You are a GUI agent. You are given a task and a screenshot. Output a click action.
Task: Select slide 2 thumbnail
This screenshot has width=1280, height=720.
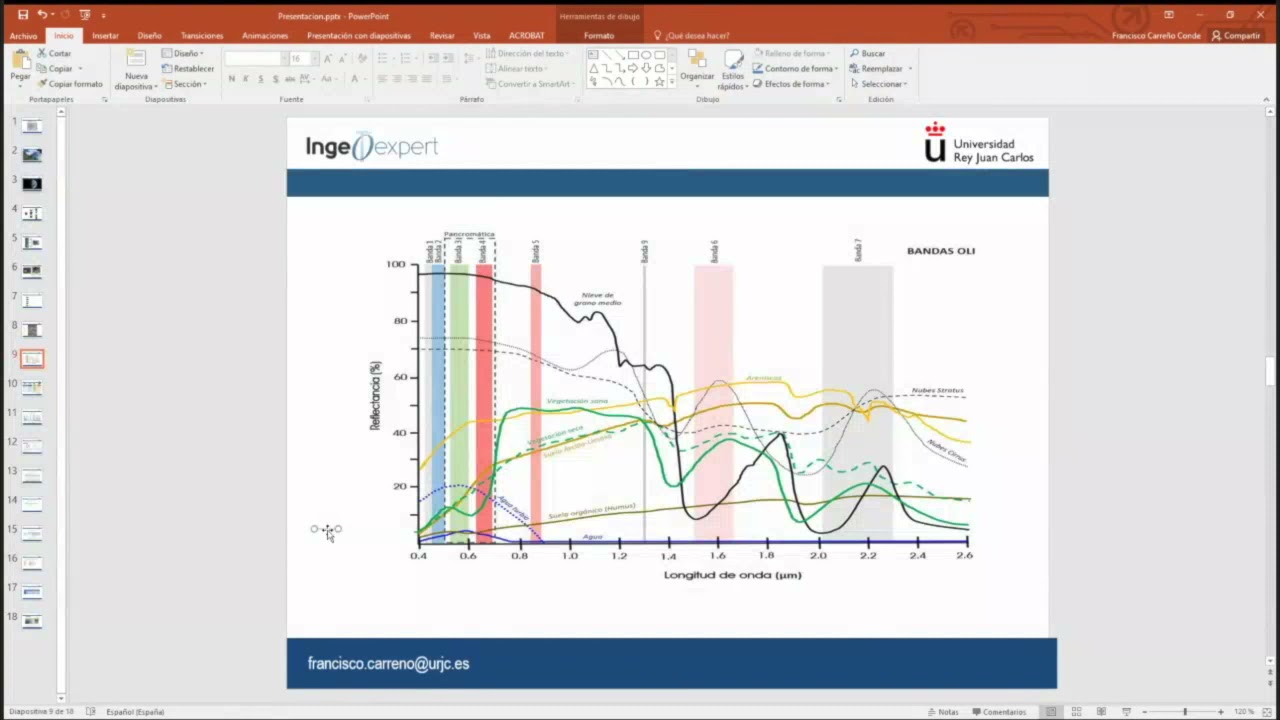(32, 155)
